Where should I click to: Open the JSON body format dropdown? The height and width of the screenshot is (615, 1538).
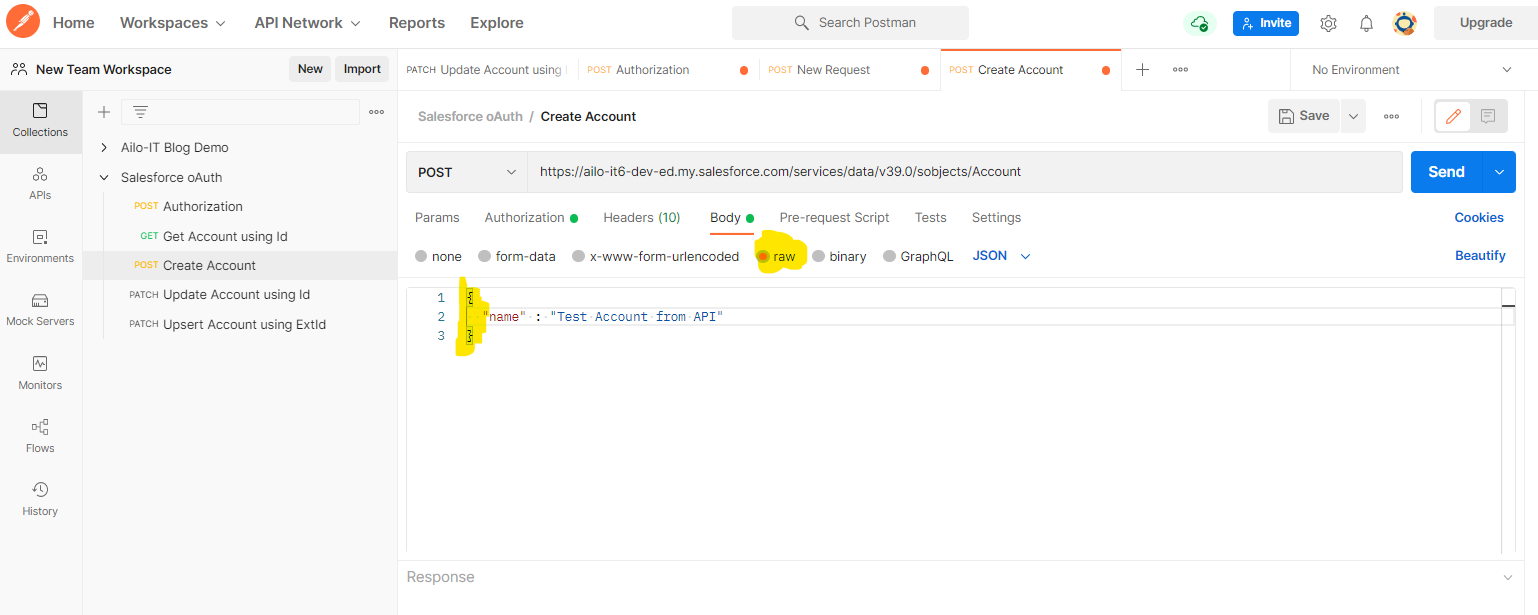[1001, 256]
